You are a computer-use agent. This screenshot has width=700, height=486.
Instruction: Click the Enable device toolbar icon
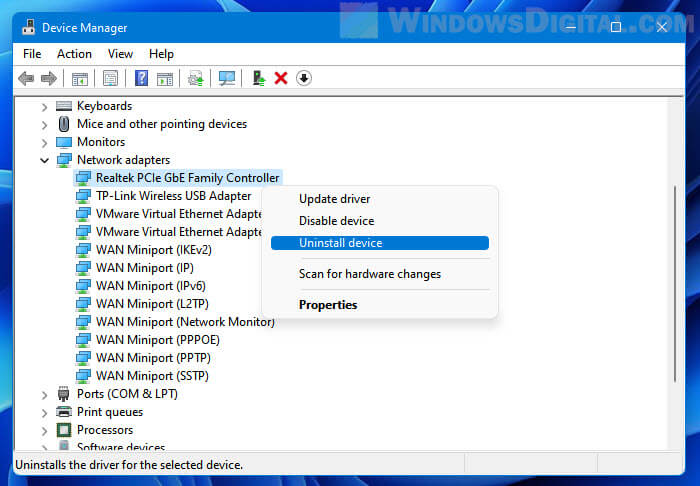(258, 79)
